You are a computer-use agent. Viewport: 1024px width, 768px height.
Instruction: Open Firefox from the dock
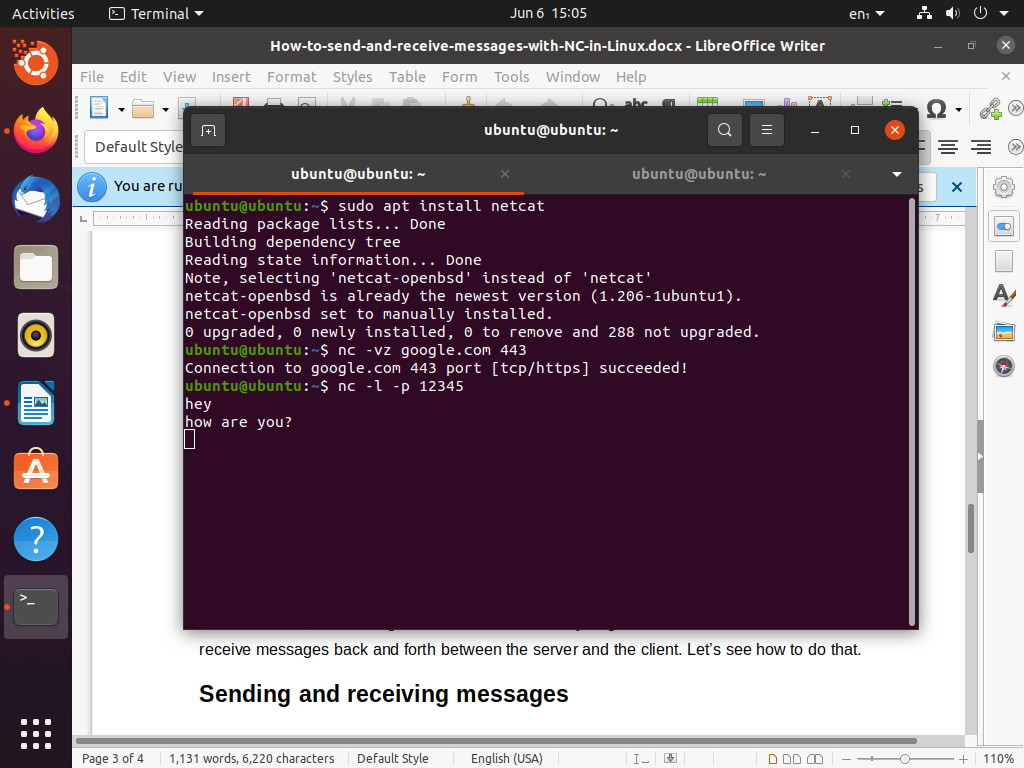(x=36, y=131)
